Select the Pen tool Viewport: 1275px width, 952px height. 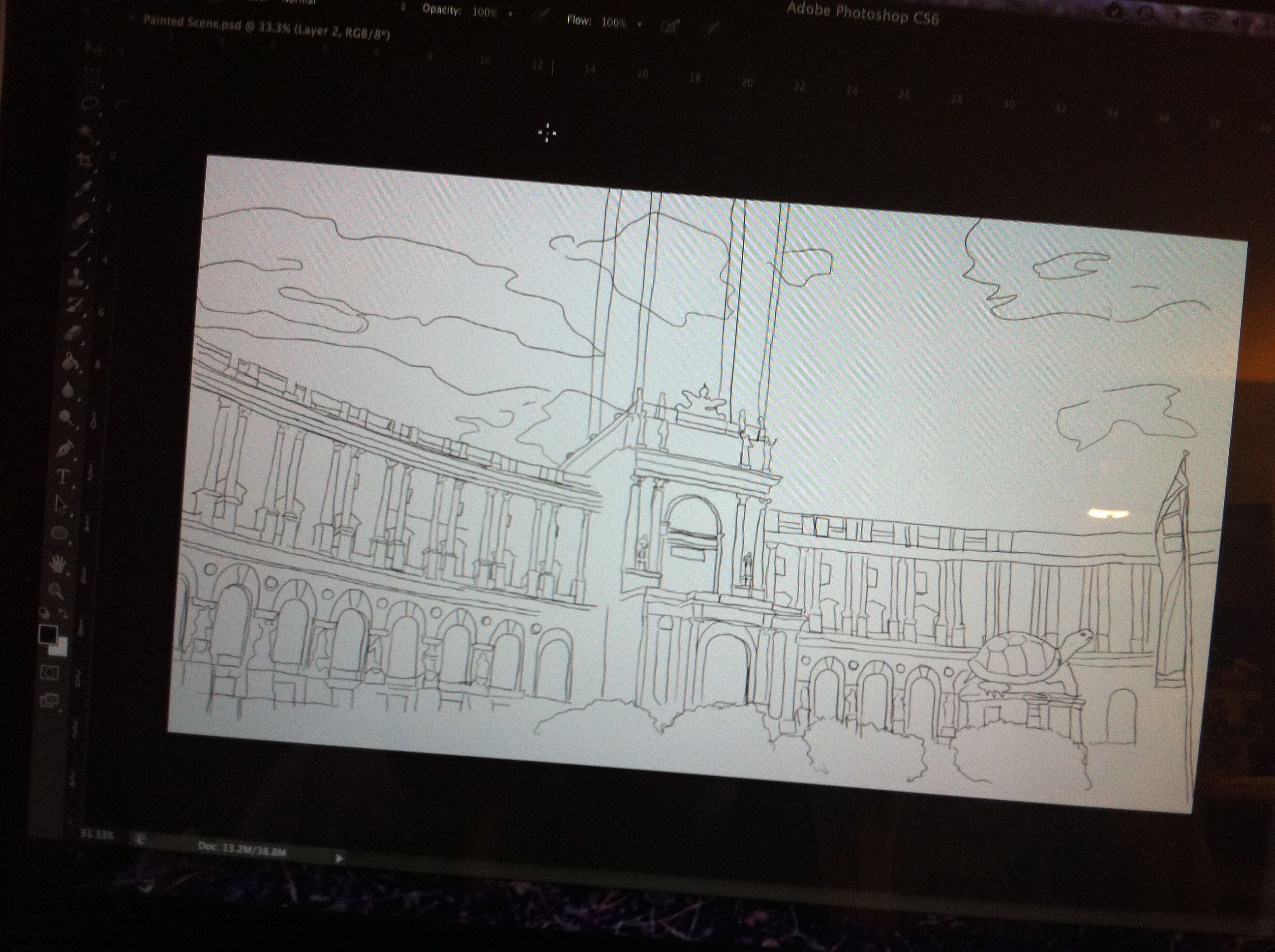[64, 448]
